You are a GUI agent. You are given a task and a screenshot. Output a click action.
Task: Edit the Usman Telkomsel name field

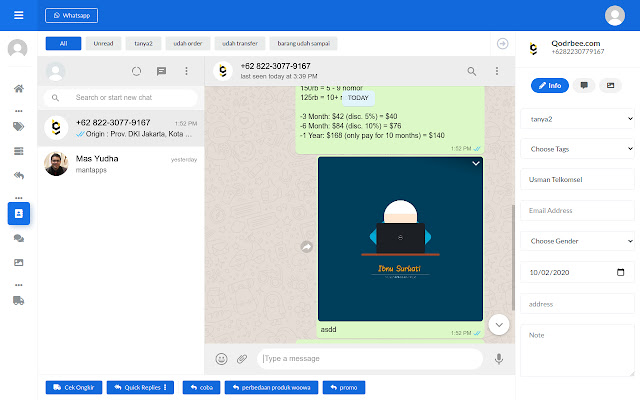pos(577,180)
